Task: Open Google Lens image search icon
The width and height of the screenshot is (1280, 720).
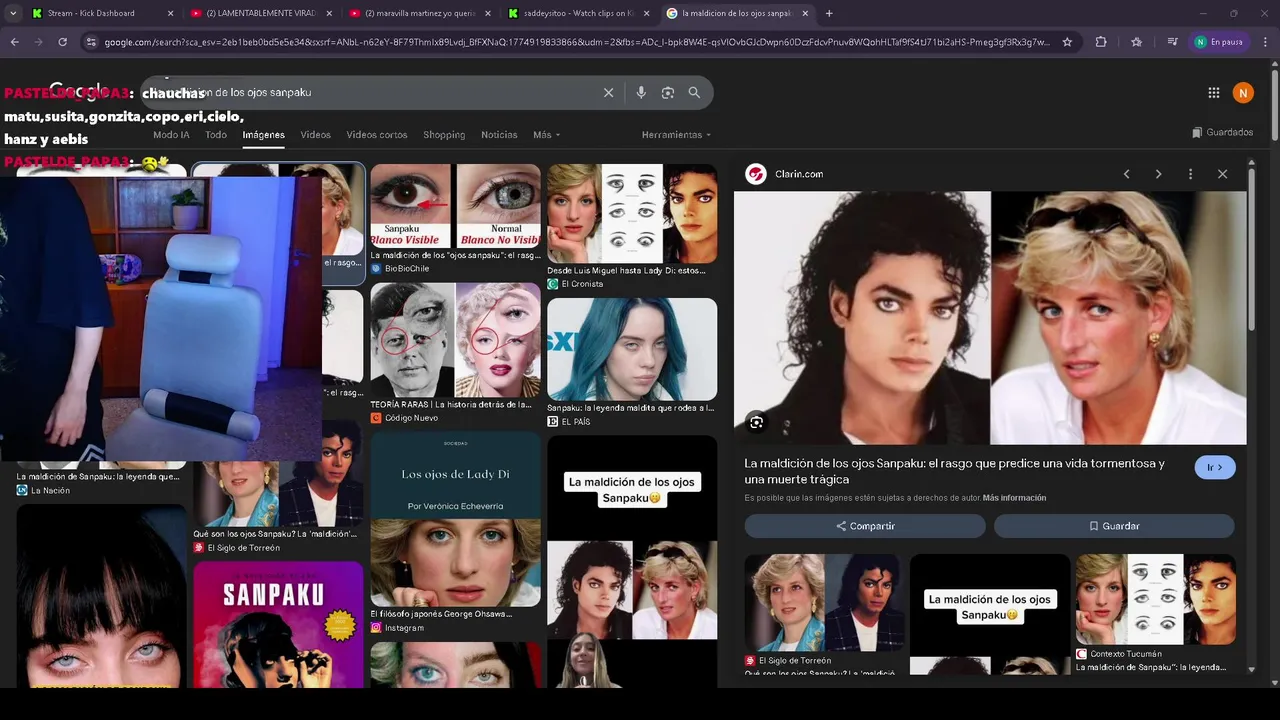Action: pyautogui.click(x=668, y=92)
